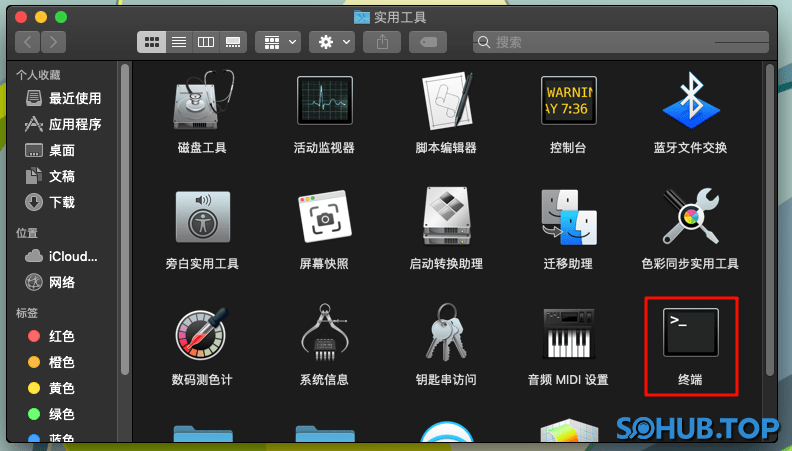Image resolution: width=792 pixels, height=451 pixels.
Task: Click the 搜索 search field
Action: [x=621, y=42]
